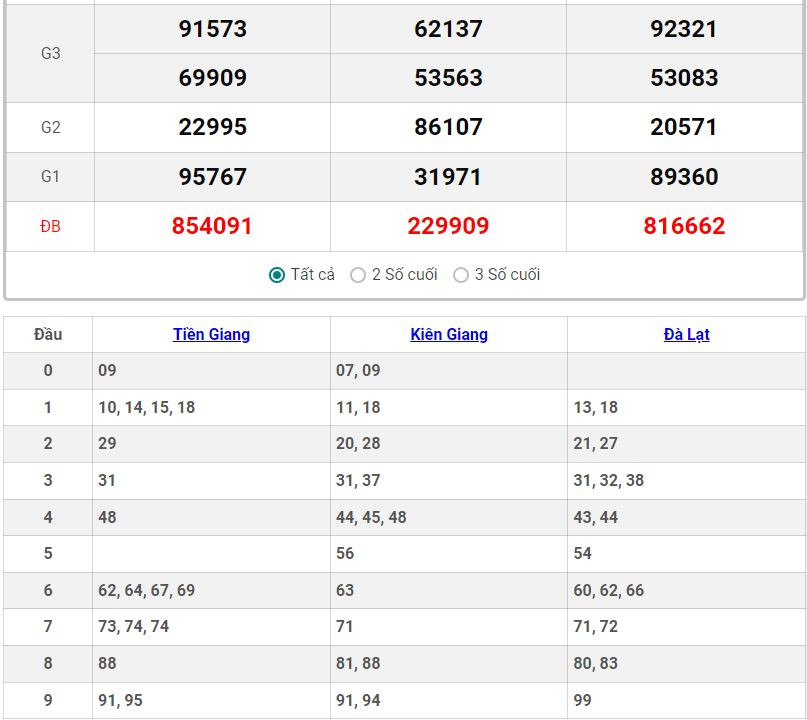Follow the Đà Lạt column link
807x720 pixels.
pyautogui.click(x=686, y=335)
